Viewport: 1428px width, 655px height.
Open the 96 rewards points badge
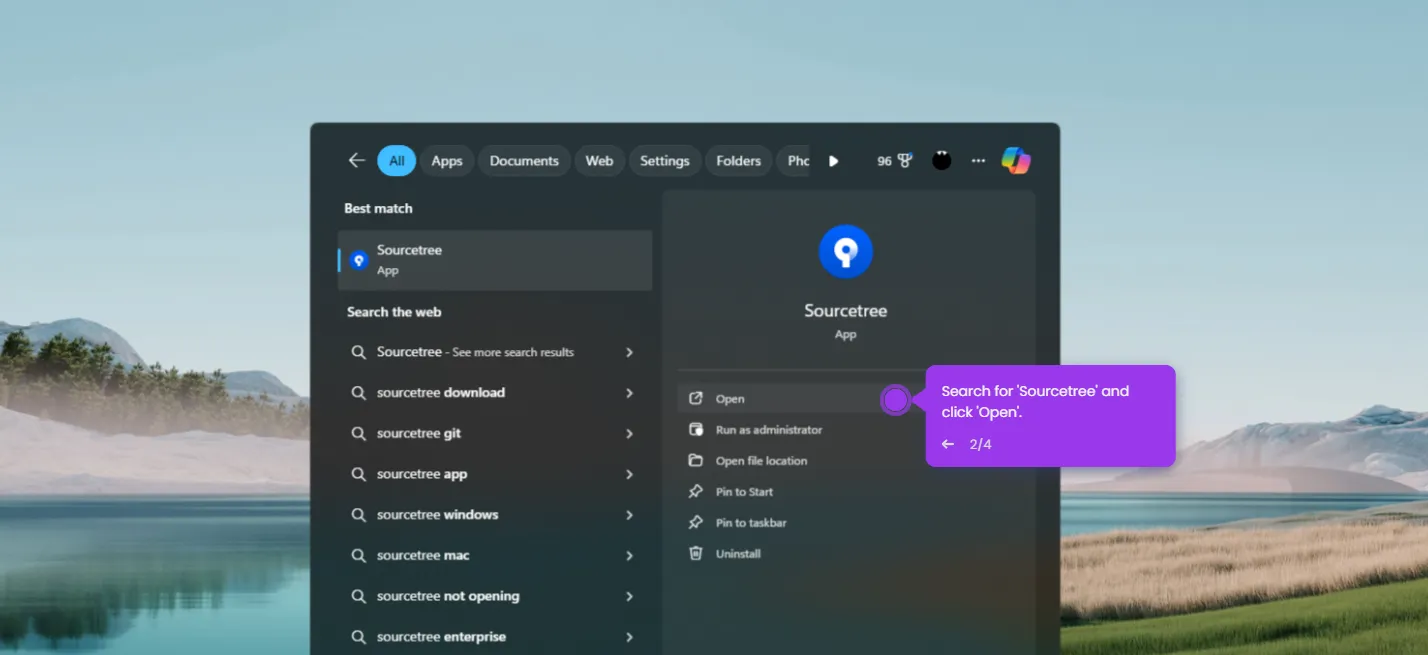pos(895,161)
